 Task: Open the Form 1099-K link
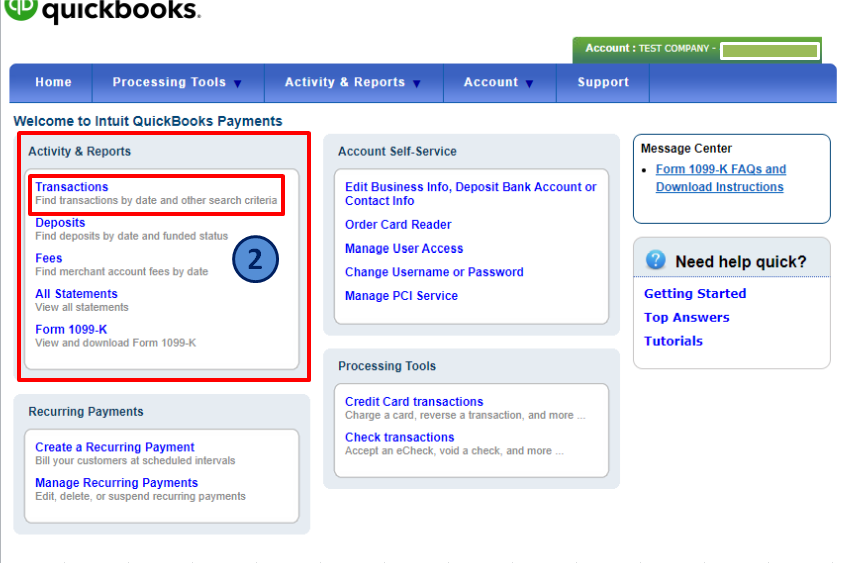(x=71, y=329)
